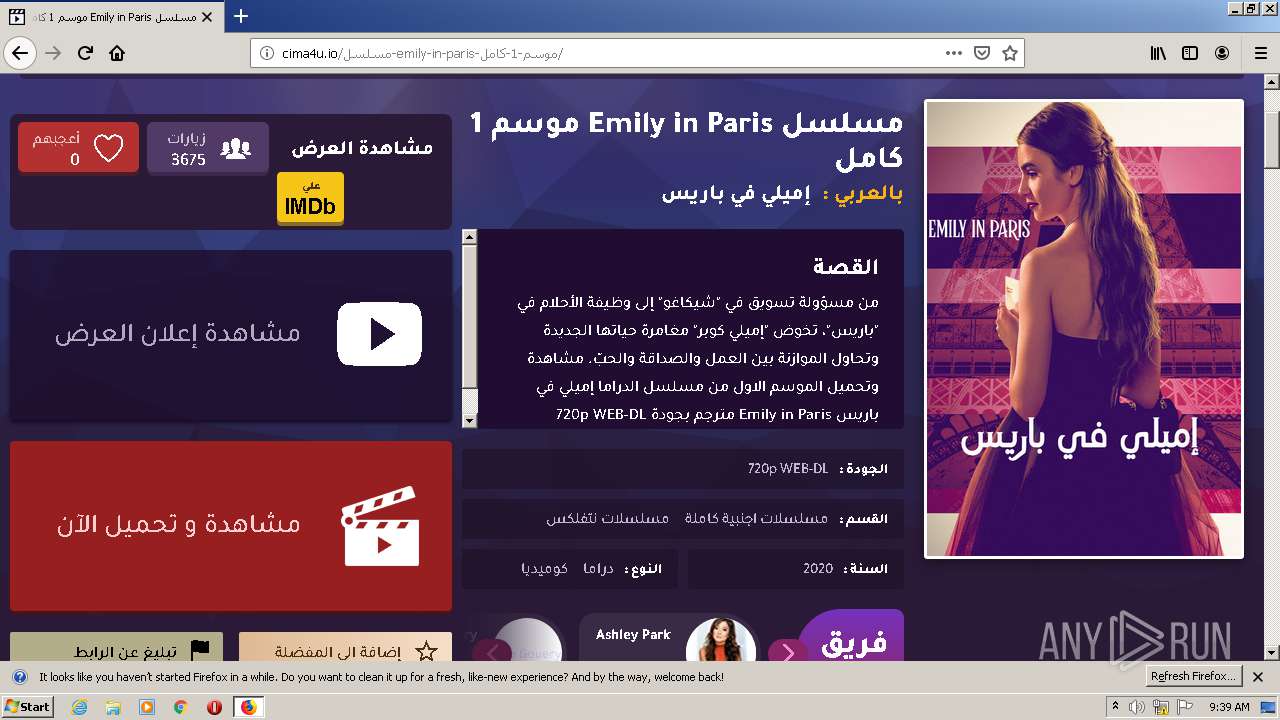This screenshot has height=720, width=1280.
Task: Open the Library icon in toolbar
Action: tap(1158, 53)
